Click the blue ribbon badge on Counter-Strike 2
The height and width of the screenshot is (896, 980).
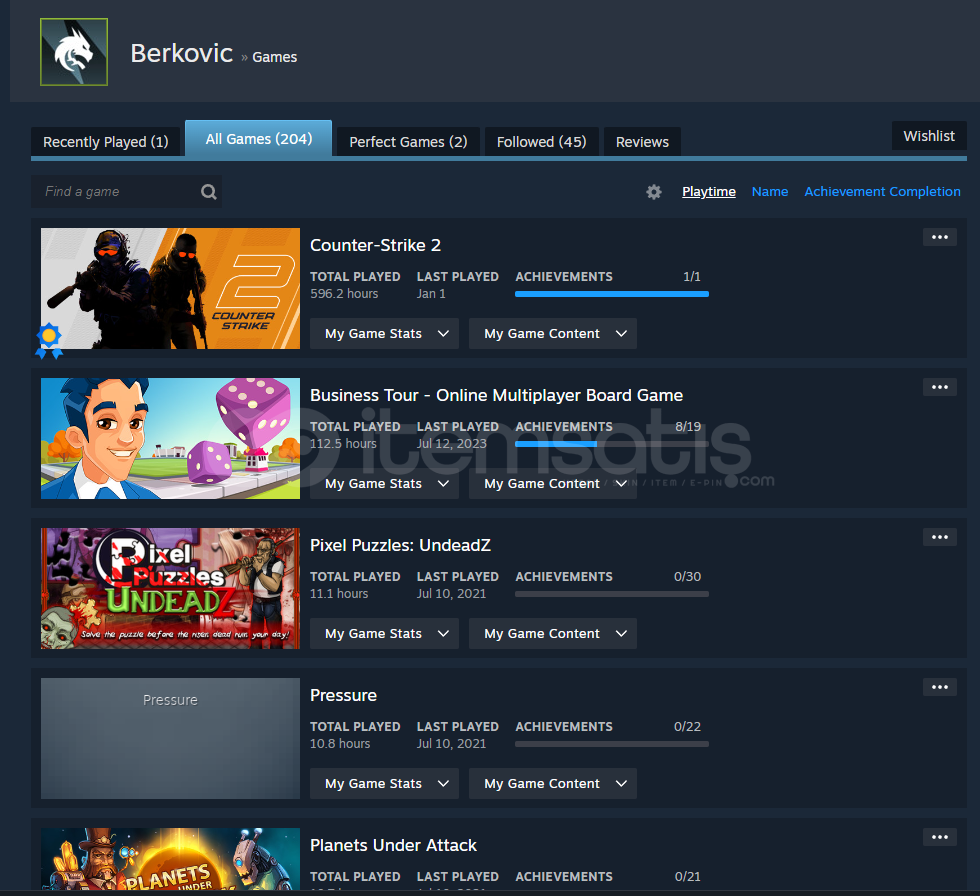48,340
